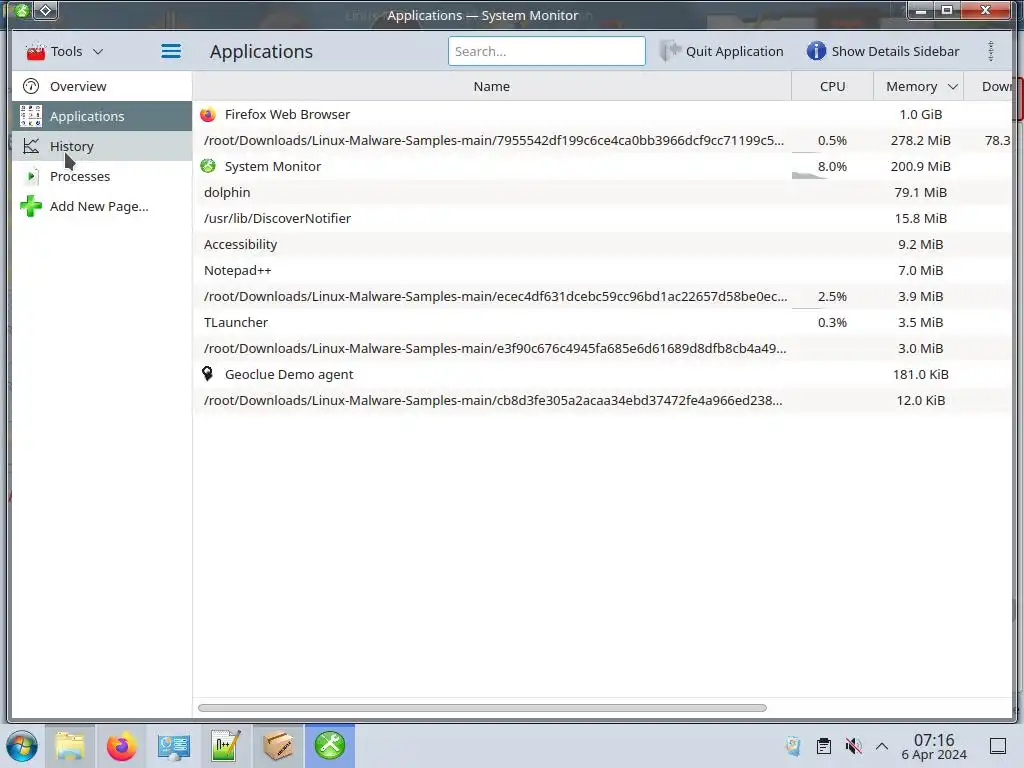This screenshot has height=768, width=1024.
Task: Select System Monitor row
Action: point(602,167)
